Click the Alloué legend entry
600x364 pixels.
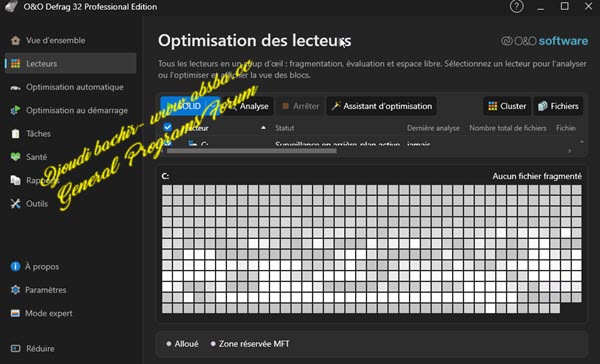pyautogui.click(x=183, y=344)
